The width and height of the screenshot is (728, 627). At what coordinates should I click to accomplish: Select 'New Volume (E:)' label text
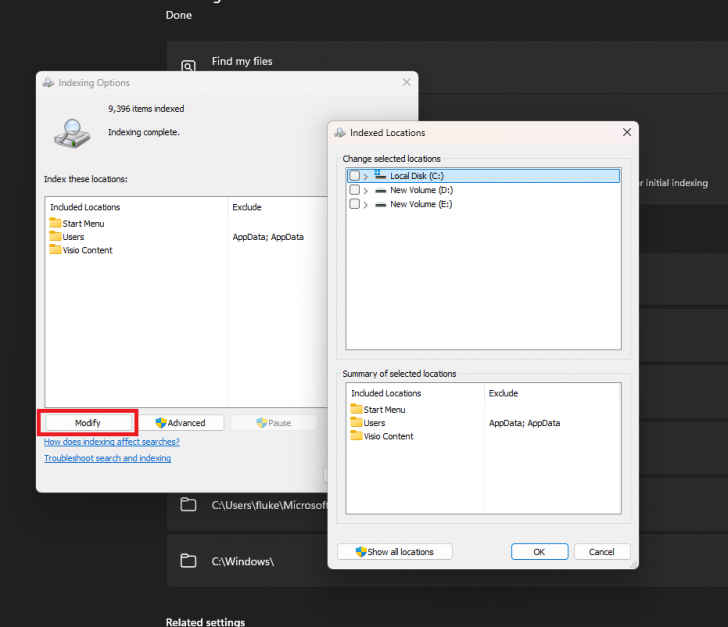coord(421,204)
